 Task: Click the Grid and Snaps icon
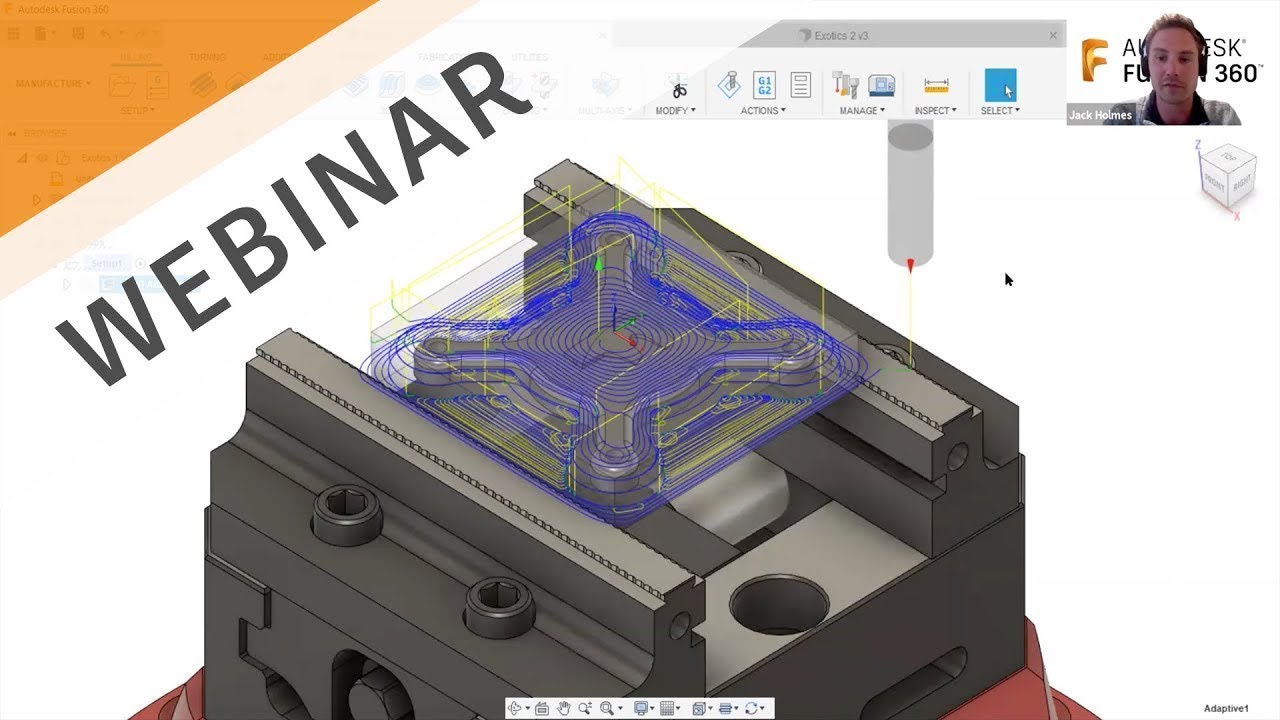click(668, 708)
